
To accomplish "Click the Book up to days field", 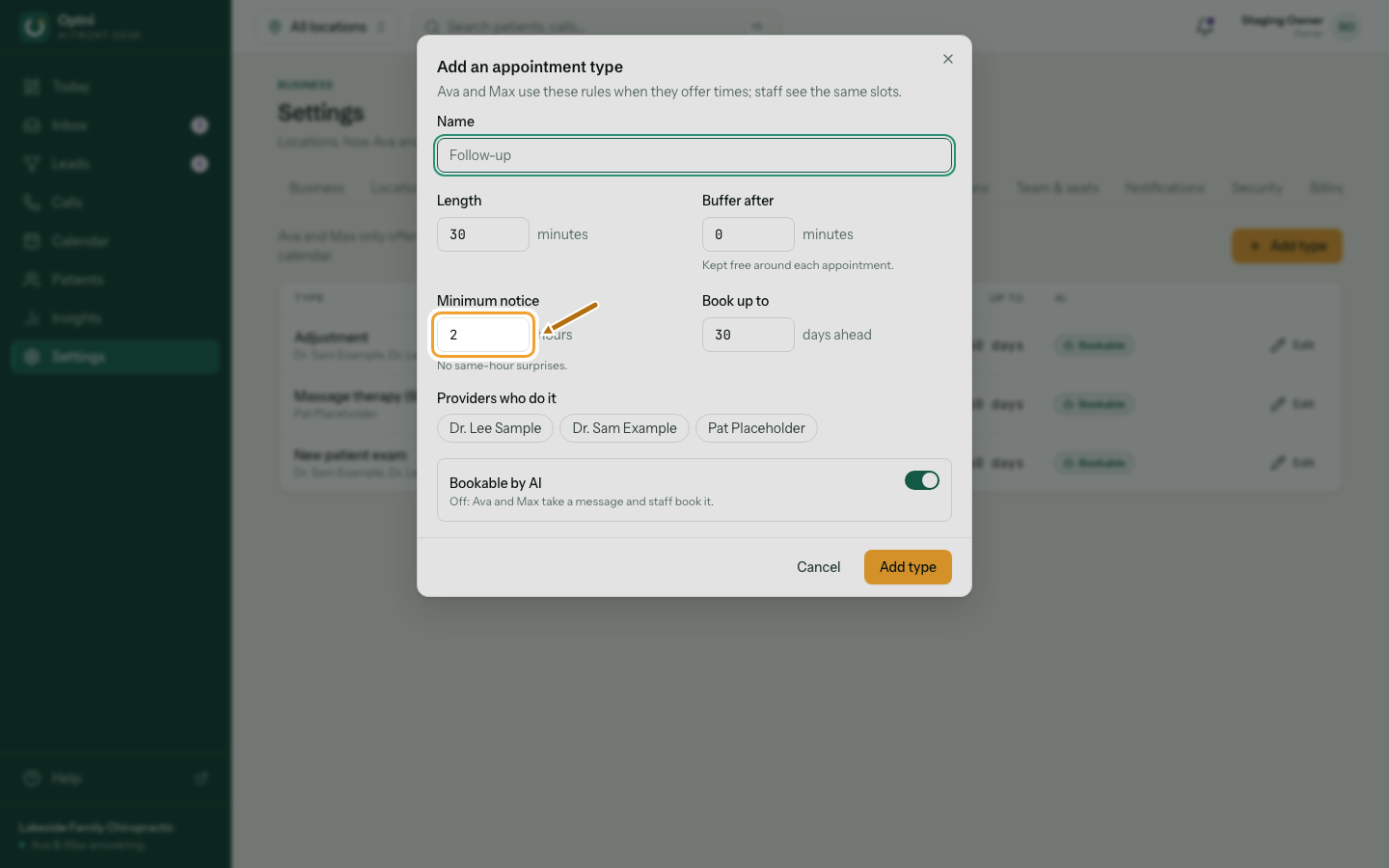I will coord(749,335).
